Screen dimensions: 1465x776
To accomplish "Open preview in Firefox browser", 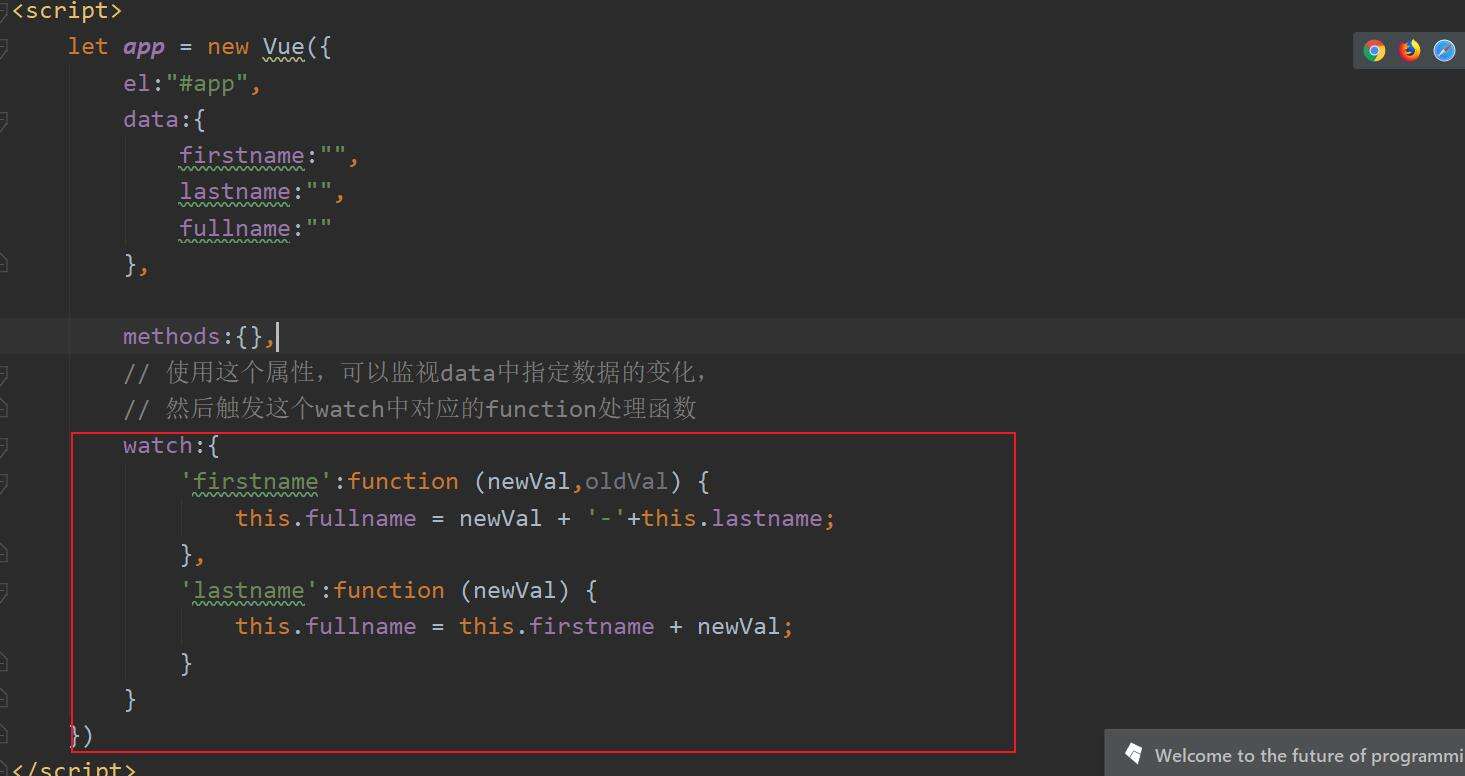I will pos(1410,51).
